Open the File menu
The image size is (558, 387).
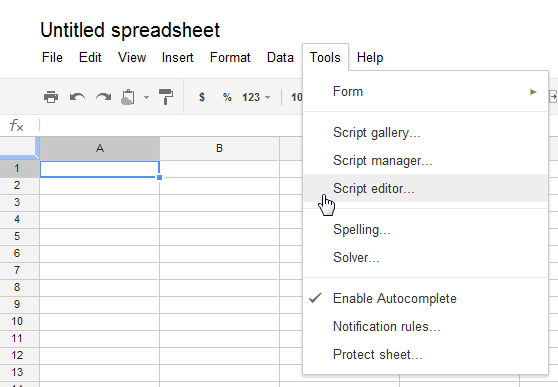(x=52, y=57)
